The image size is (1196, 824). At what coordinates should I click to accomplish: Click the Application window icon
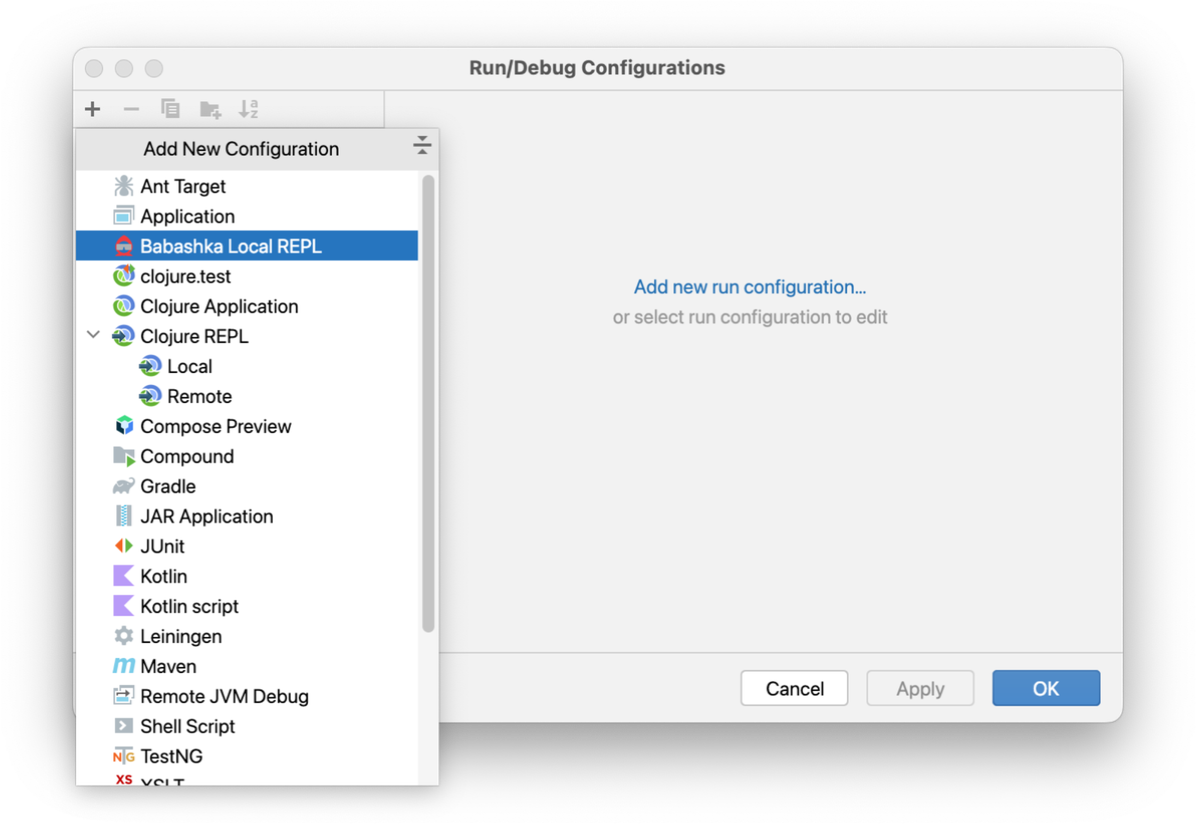(124, 216)
